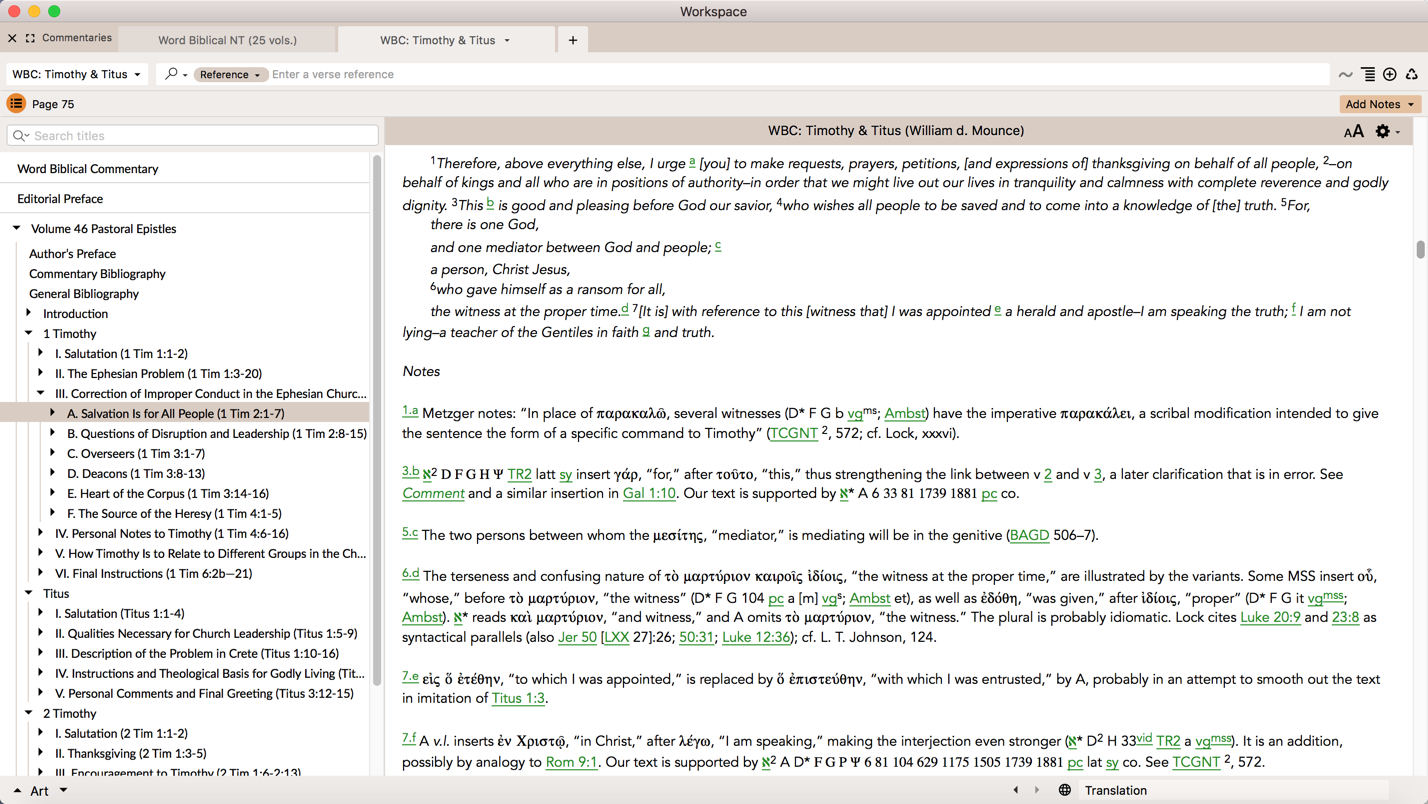The image size is (1428, 804).
Task: Collapse the 2 Timothy section
Action: (x=29, y=714)
